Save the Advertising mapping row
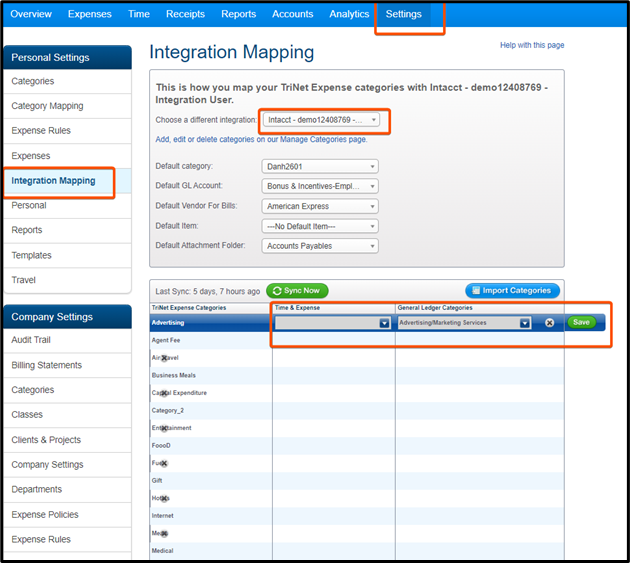 click(580, 322)
